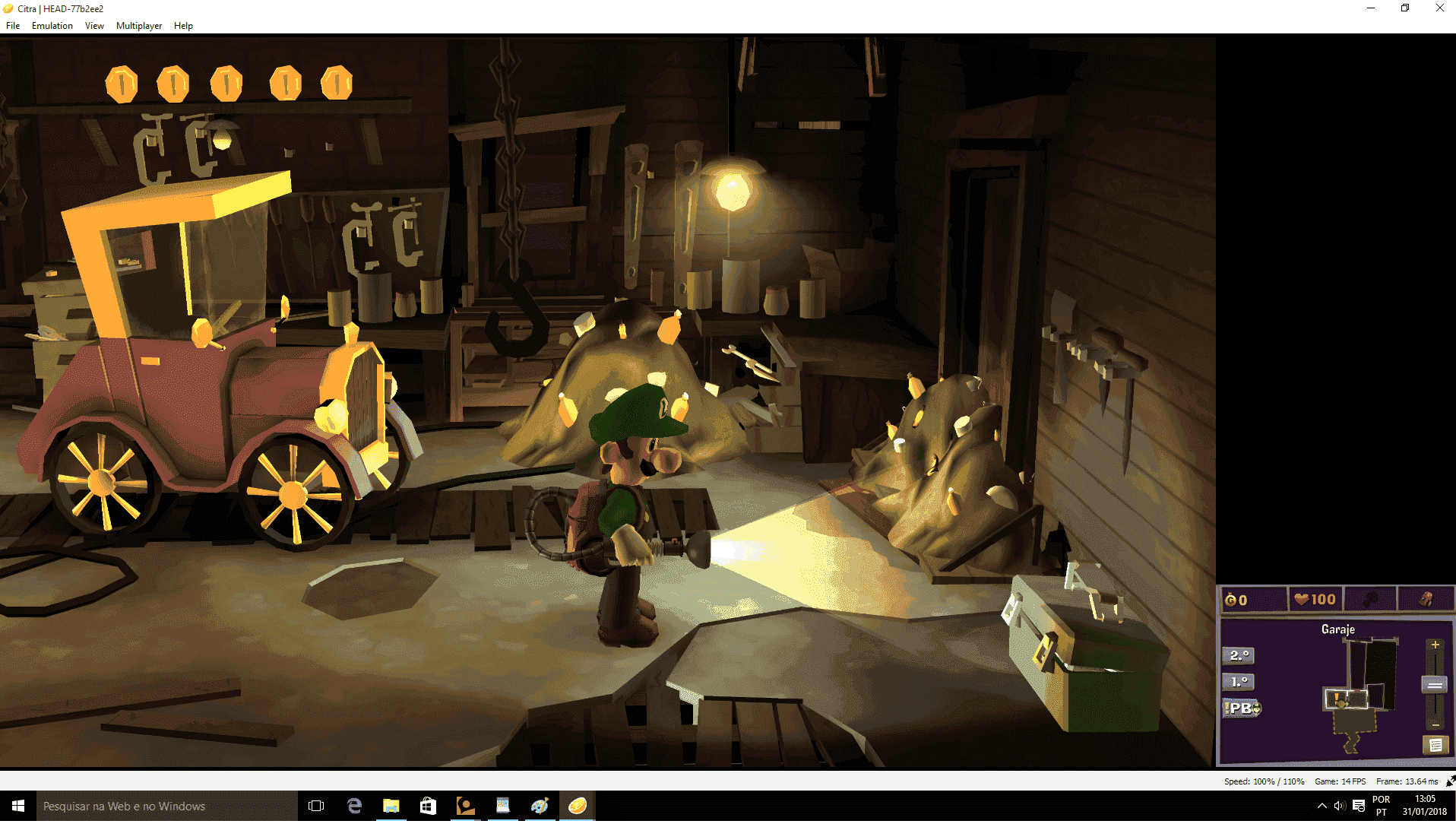Zoom out the map with minus
Image resolution: width=1456 pixels, height=824 pixels.
(x=1435, y=724)
